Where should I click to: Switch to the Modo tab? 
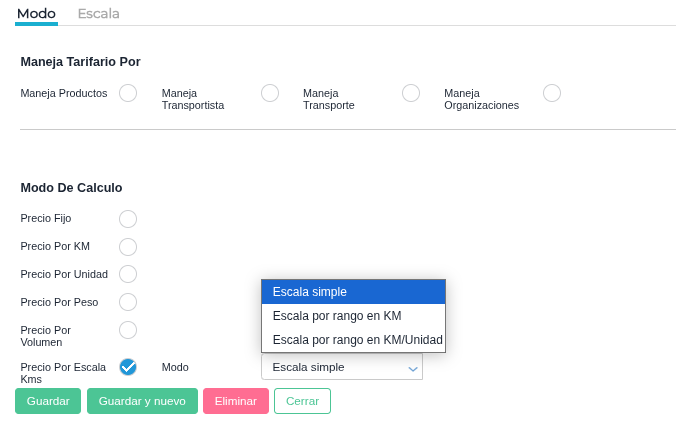coord(36,14)
